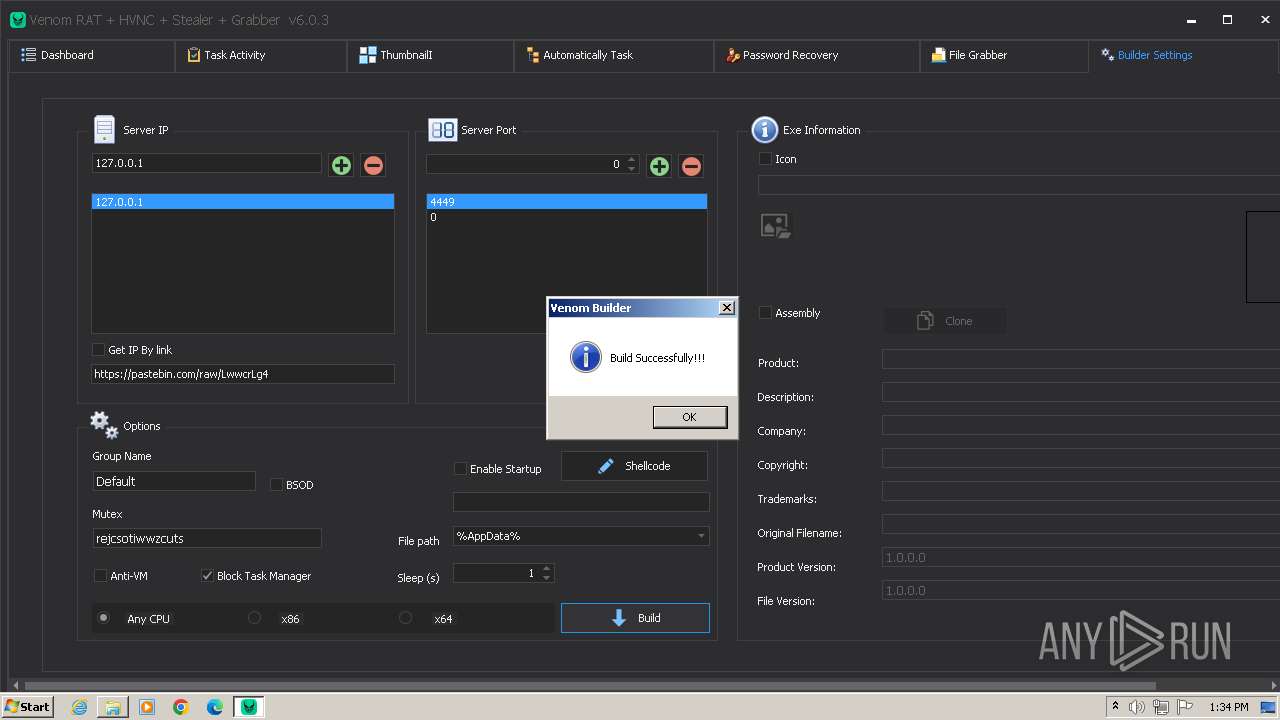Image resolution: width=1280 pixels, height=720 pixels.
Task: Open the Windows Start menu
Action: pyautogui.click(x=27, y=706)
